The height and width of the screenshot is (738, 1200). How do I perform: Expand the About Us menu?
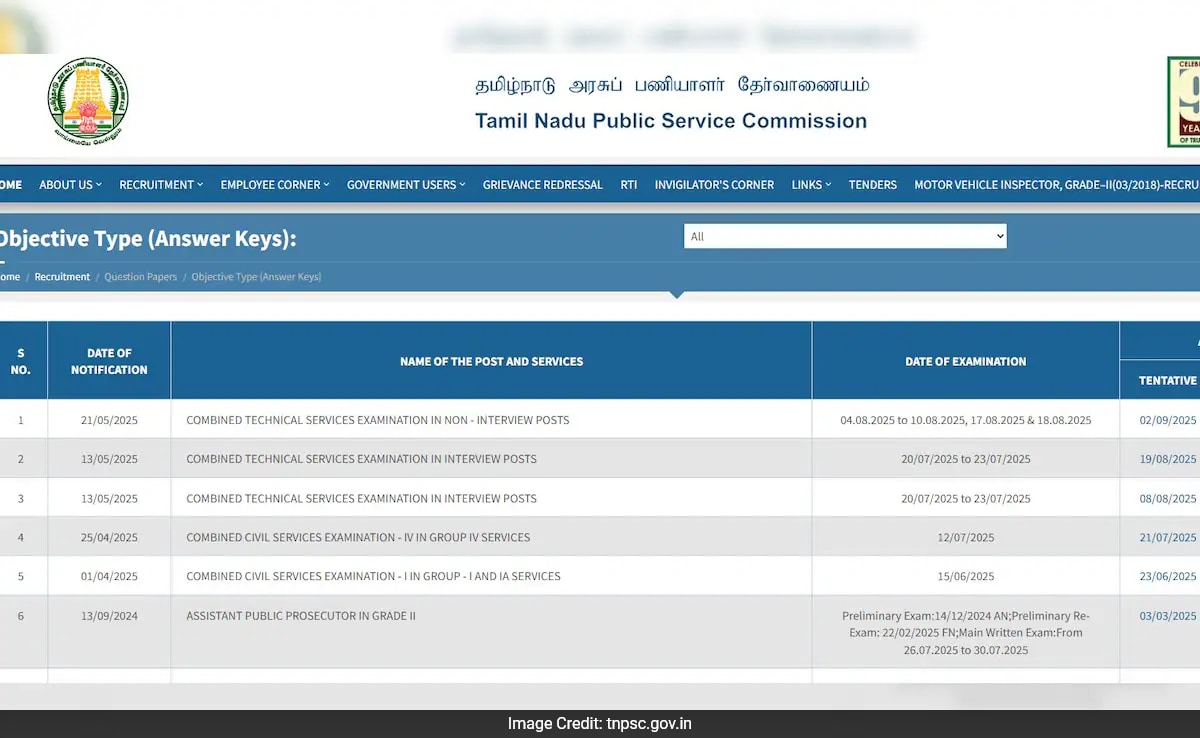(x=70, y=185)
